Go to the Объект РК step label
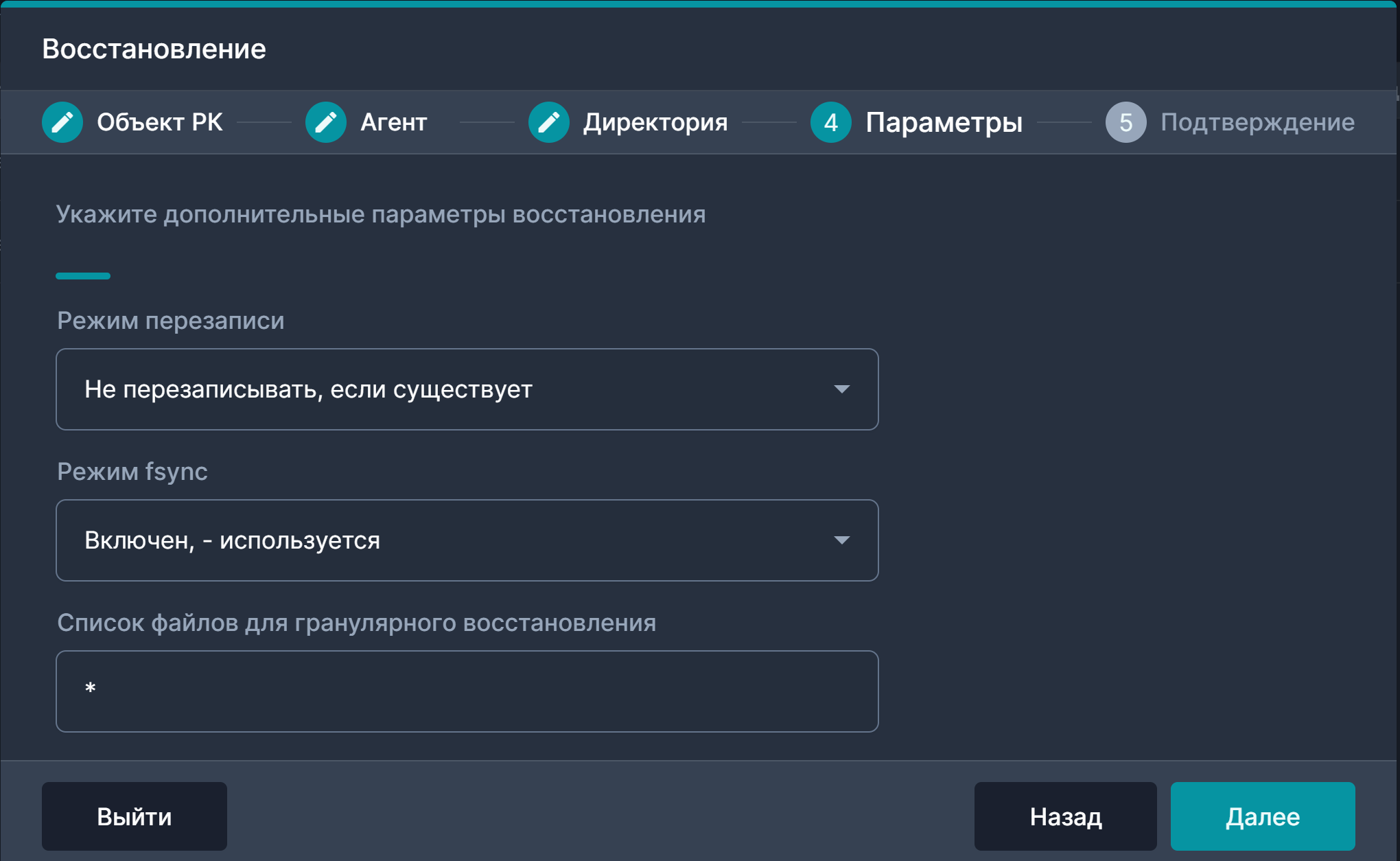Viewport: 1400px width, 861px height. [x=160, y=122]
